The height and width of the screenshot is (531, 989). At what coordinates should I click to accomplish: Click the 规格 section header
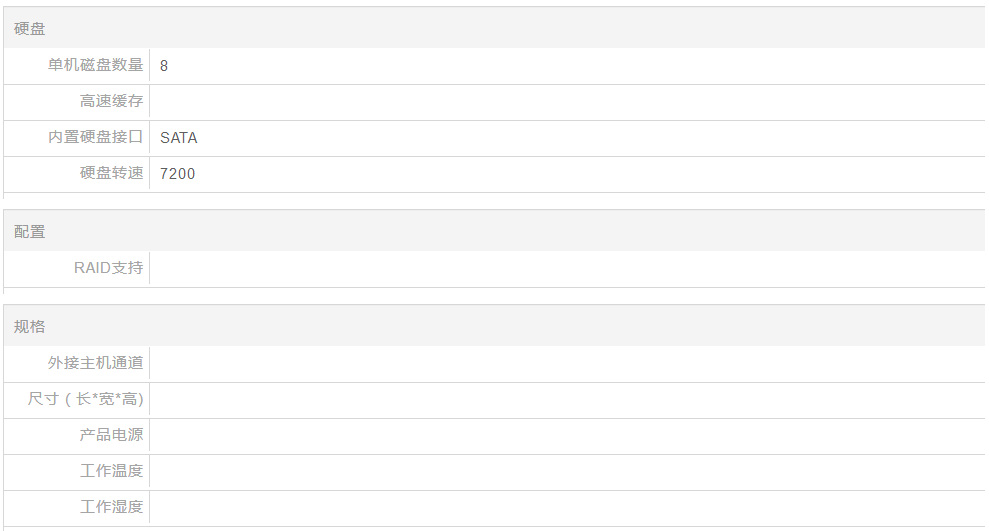pos(30,326)
